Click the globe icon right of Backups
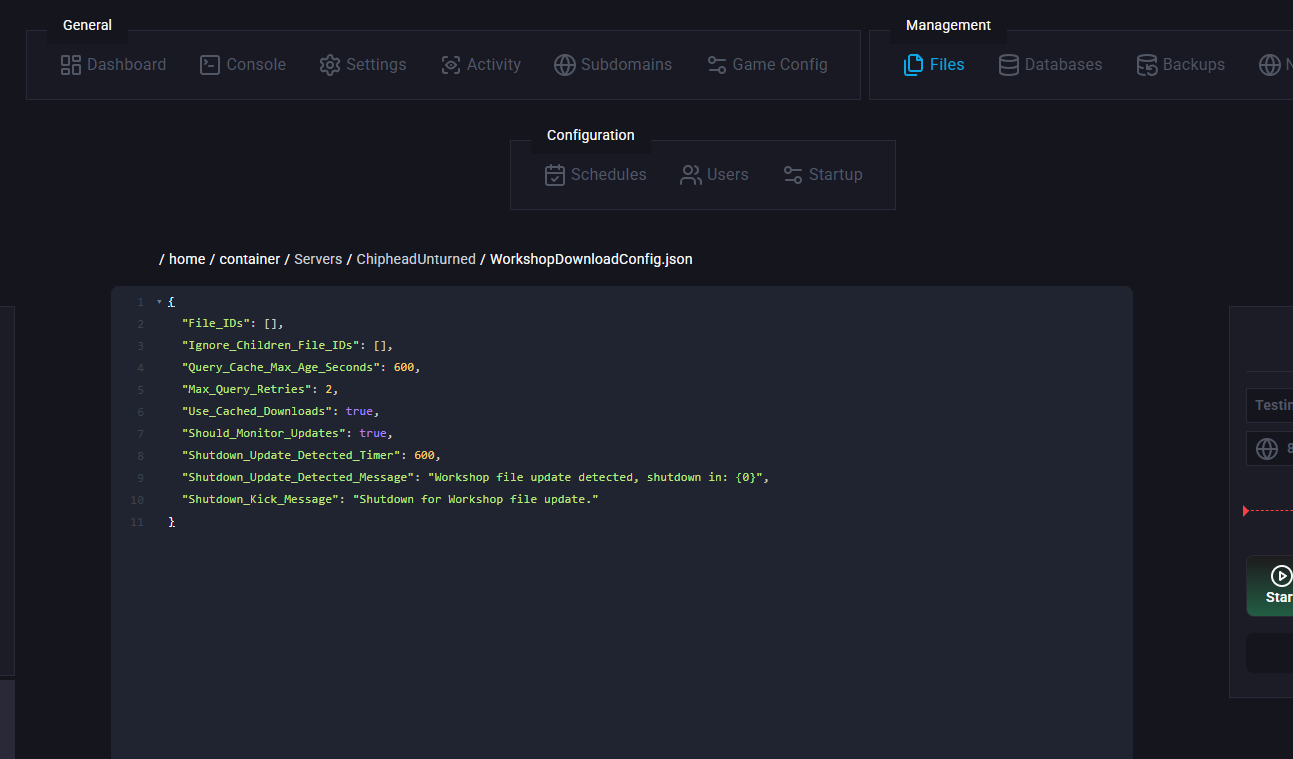Viewport: 1293px width, 759px height. [x=1270, y=65]
